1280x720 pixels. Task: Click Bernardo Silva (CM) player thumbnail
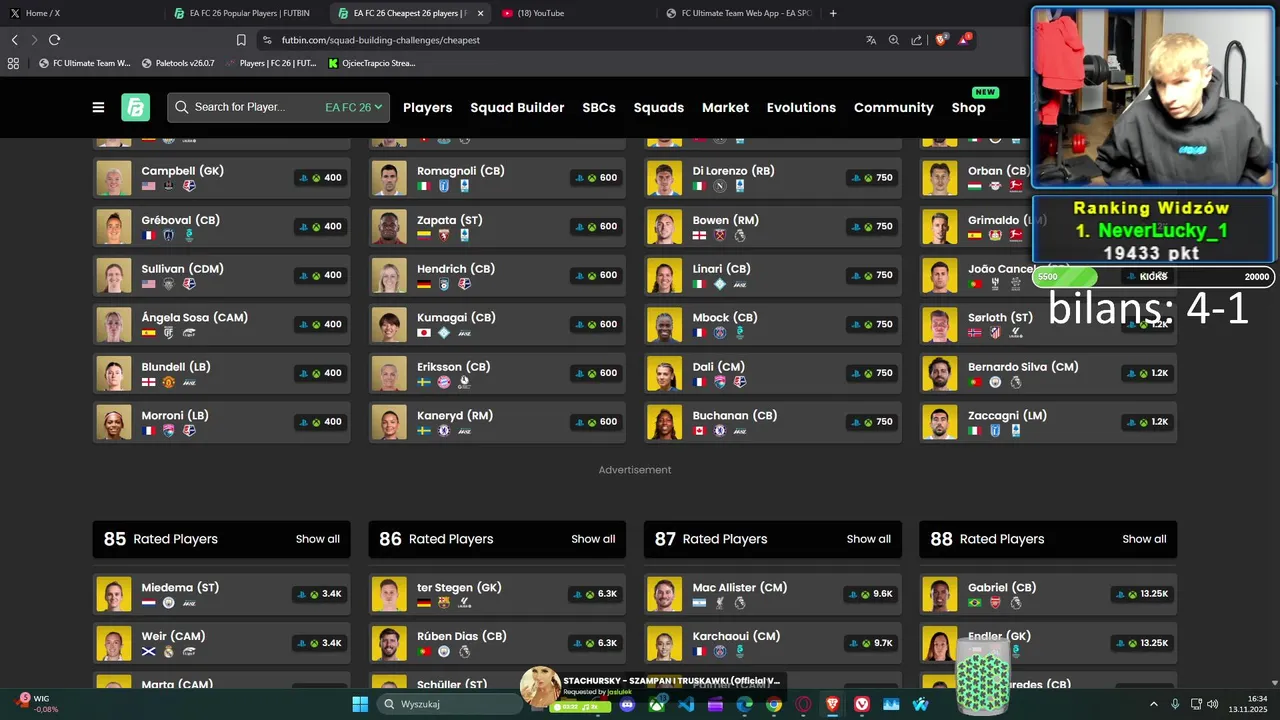tap(940, 373)
